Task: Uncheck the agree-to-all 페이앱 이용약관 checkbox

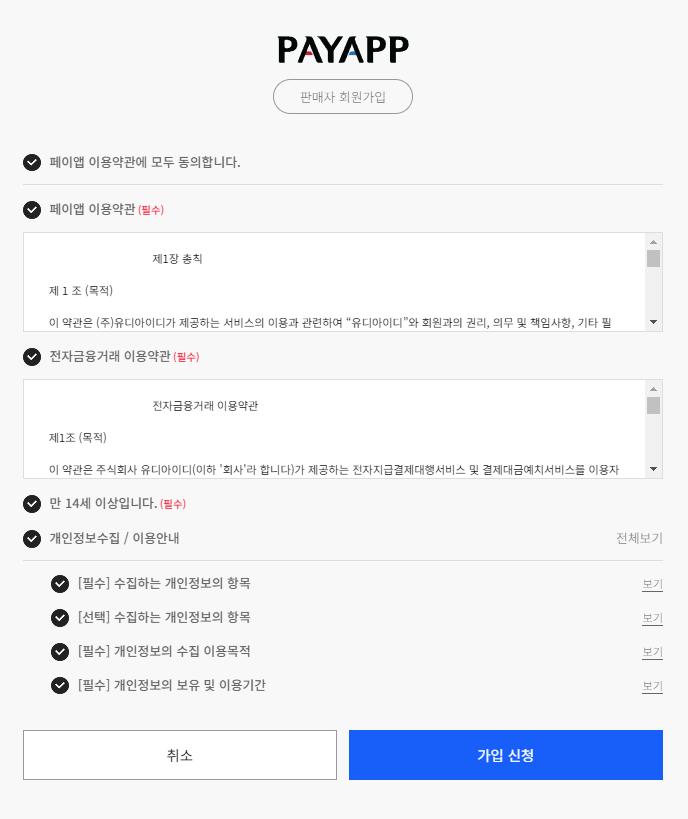Action: [32, 162]
